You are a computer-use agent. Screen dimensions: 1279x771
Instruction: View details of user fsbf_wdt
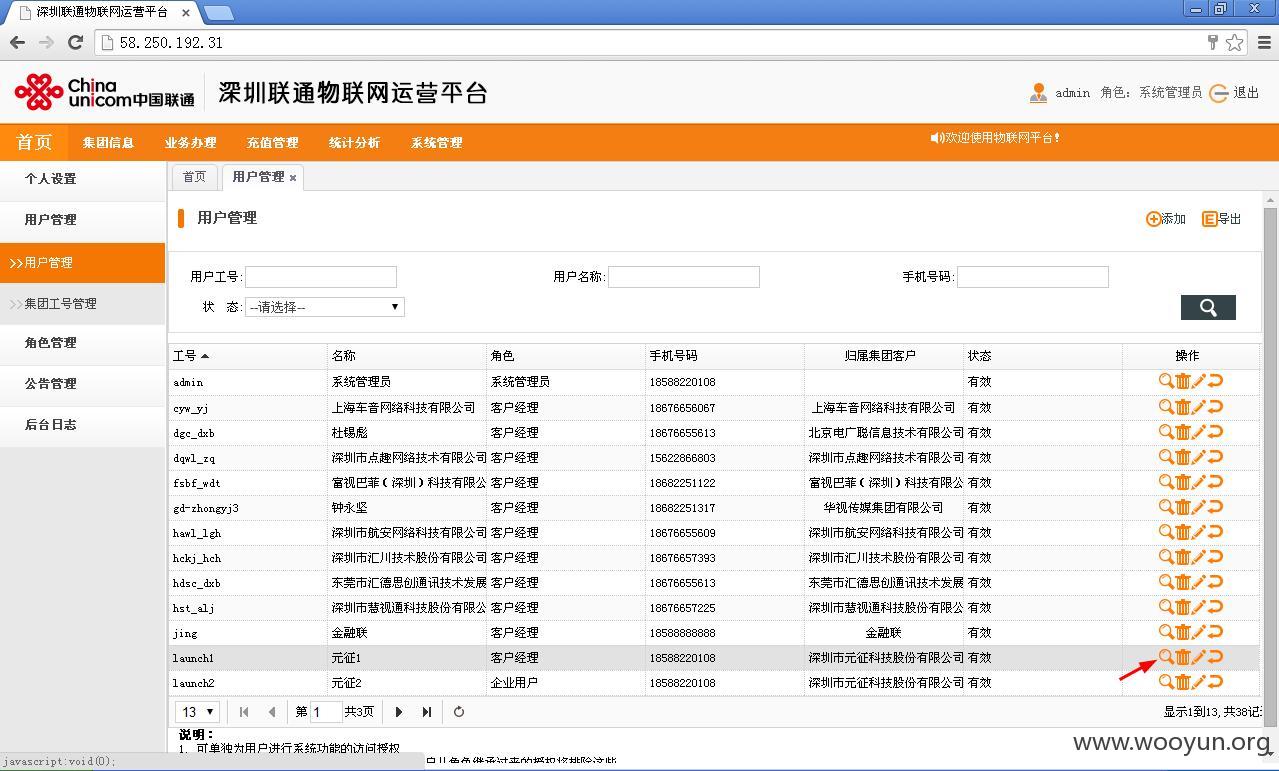click(1166, 482)
